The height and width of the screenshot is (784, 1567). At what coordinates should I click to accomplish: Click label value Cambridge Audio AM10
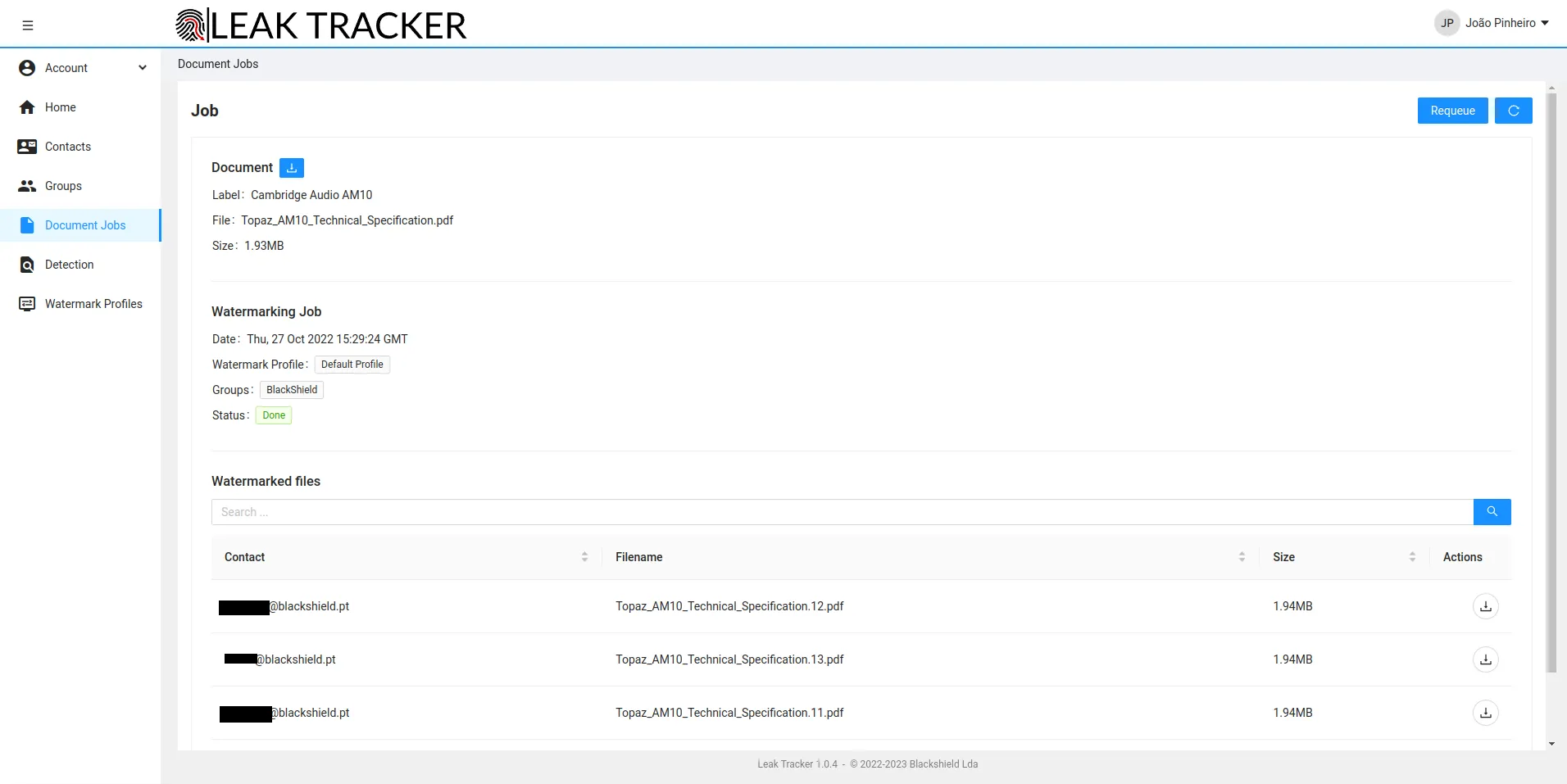coord(311,195)
